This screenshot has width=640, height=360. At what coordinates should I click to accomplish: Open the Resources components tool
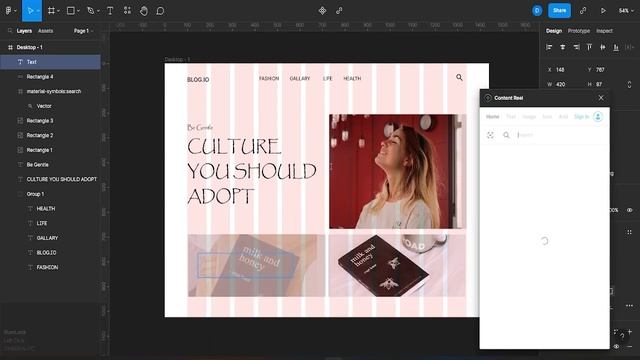127,11
